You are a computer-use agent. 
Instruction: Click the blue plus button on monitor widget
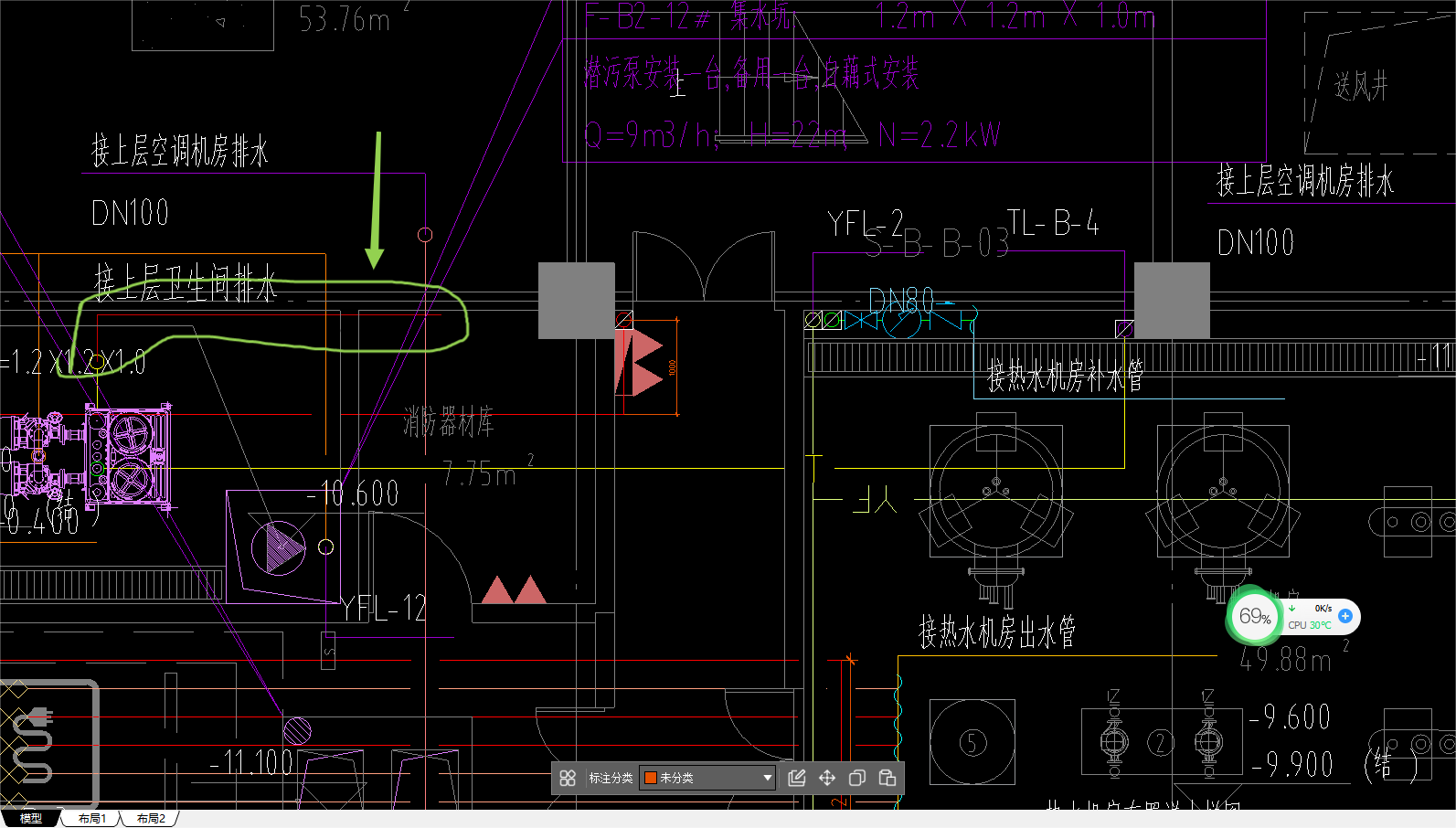point(1345,616)
